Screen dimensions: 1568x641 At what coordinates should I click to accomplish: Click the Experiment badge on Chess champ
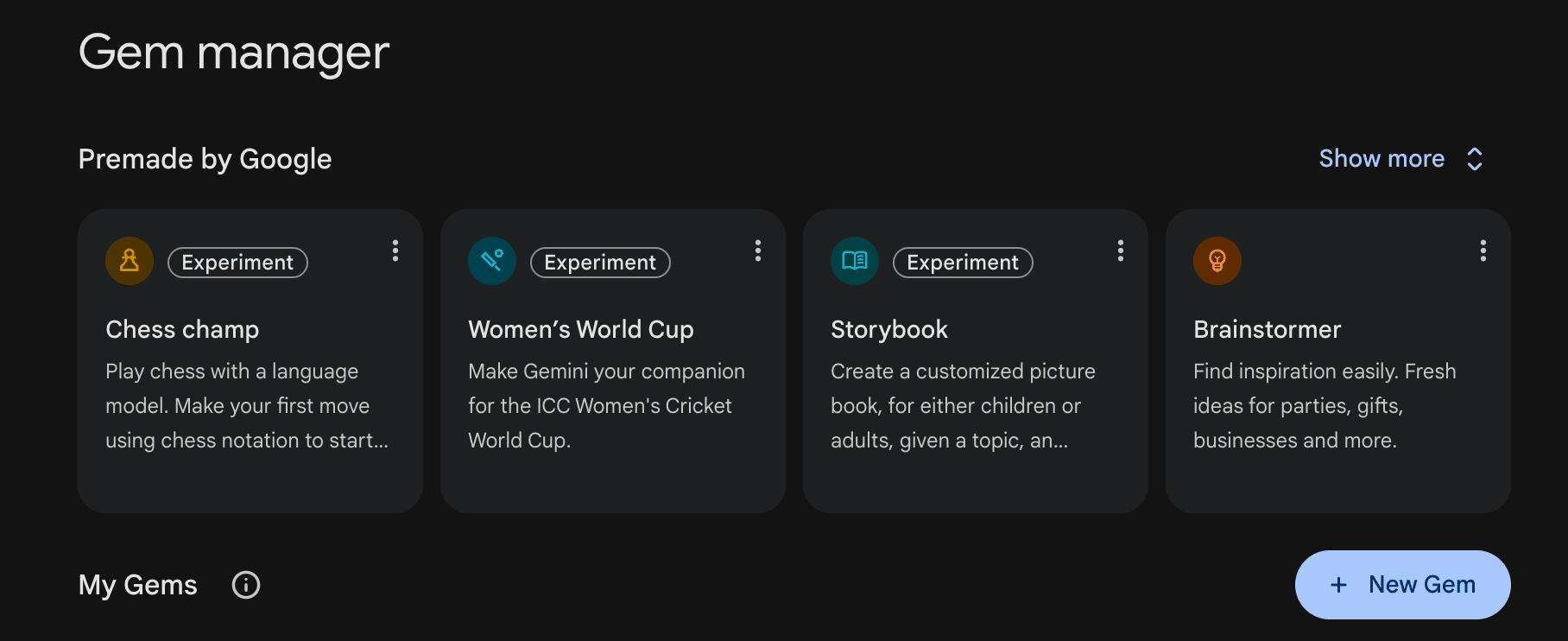click(237, 263)
